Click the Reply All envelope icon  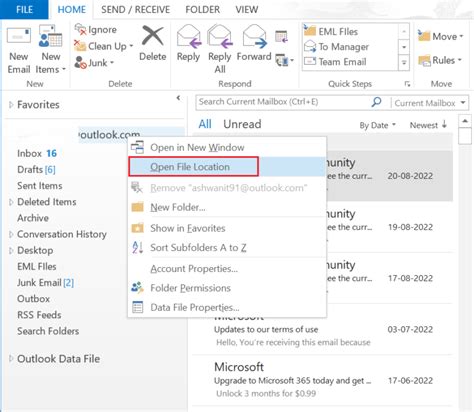[x=220, y=37]
